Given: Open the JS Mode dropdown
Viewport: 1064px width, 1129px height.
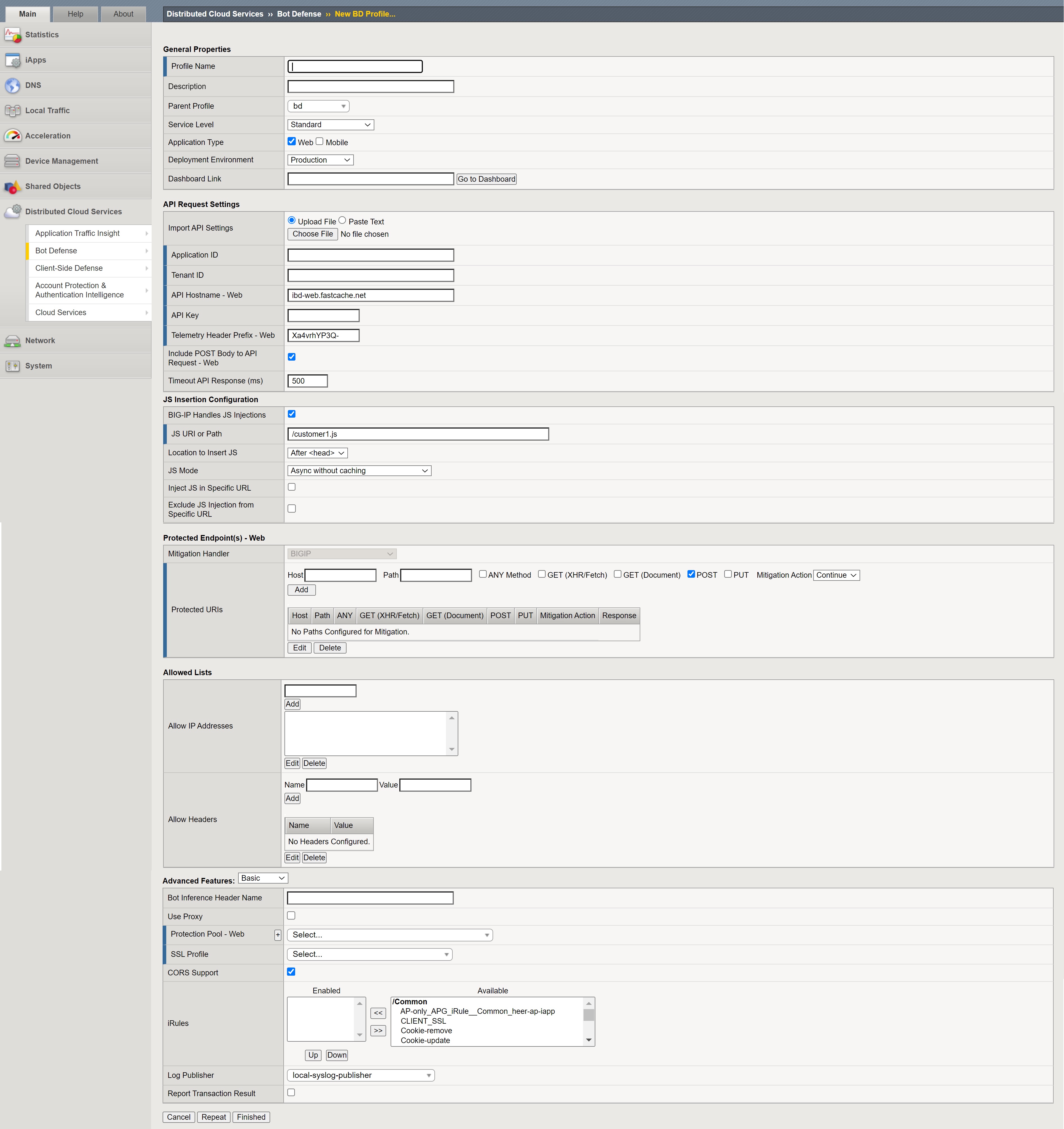Looking at the screenshot, I should (x=359, y=471).
